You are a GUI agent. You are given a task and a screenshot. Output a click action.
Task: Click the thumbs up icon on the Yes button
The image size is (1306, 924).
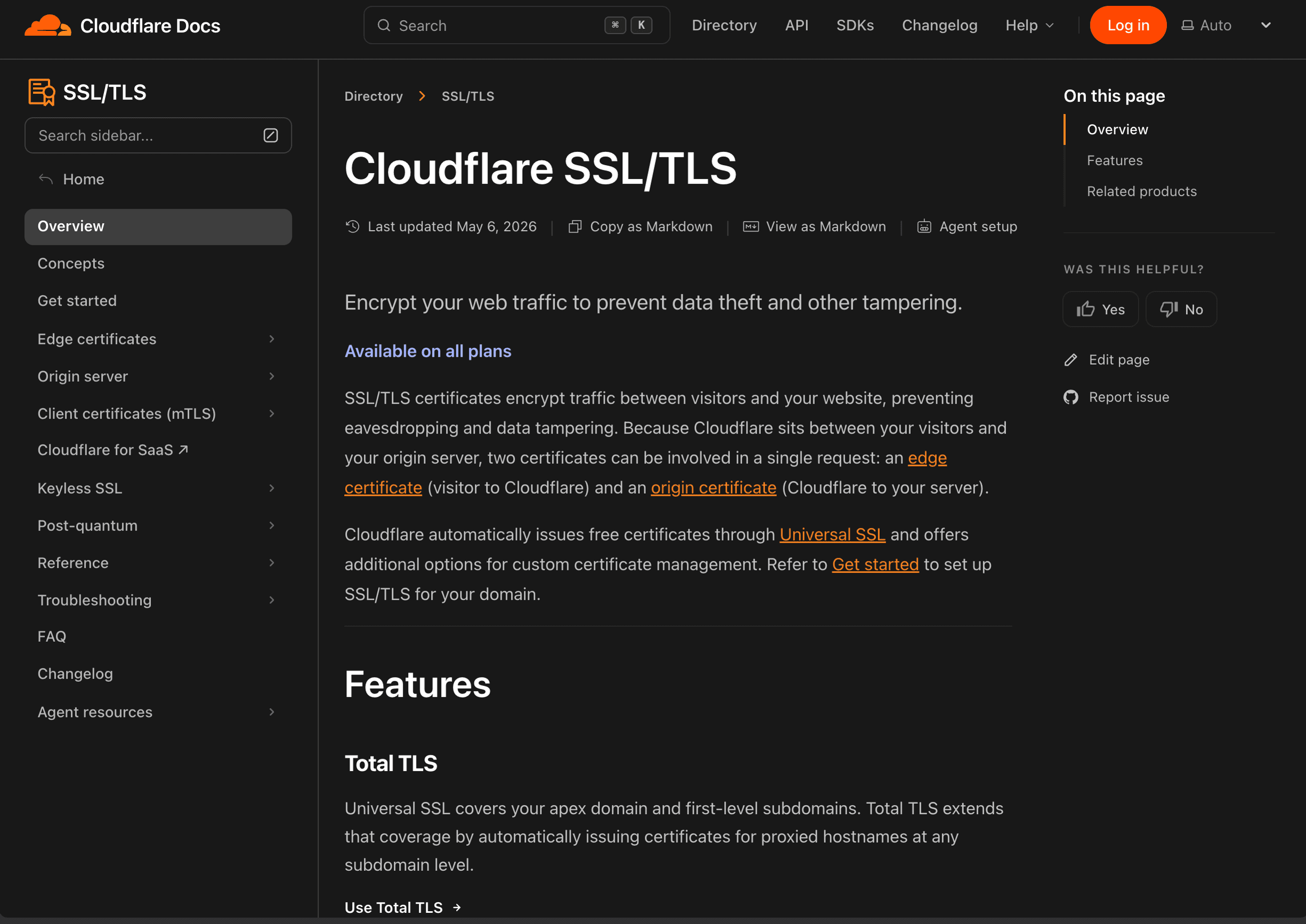click(x=1086, y=309)
